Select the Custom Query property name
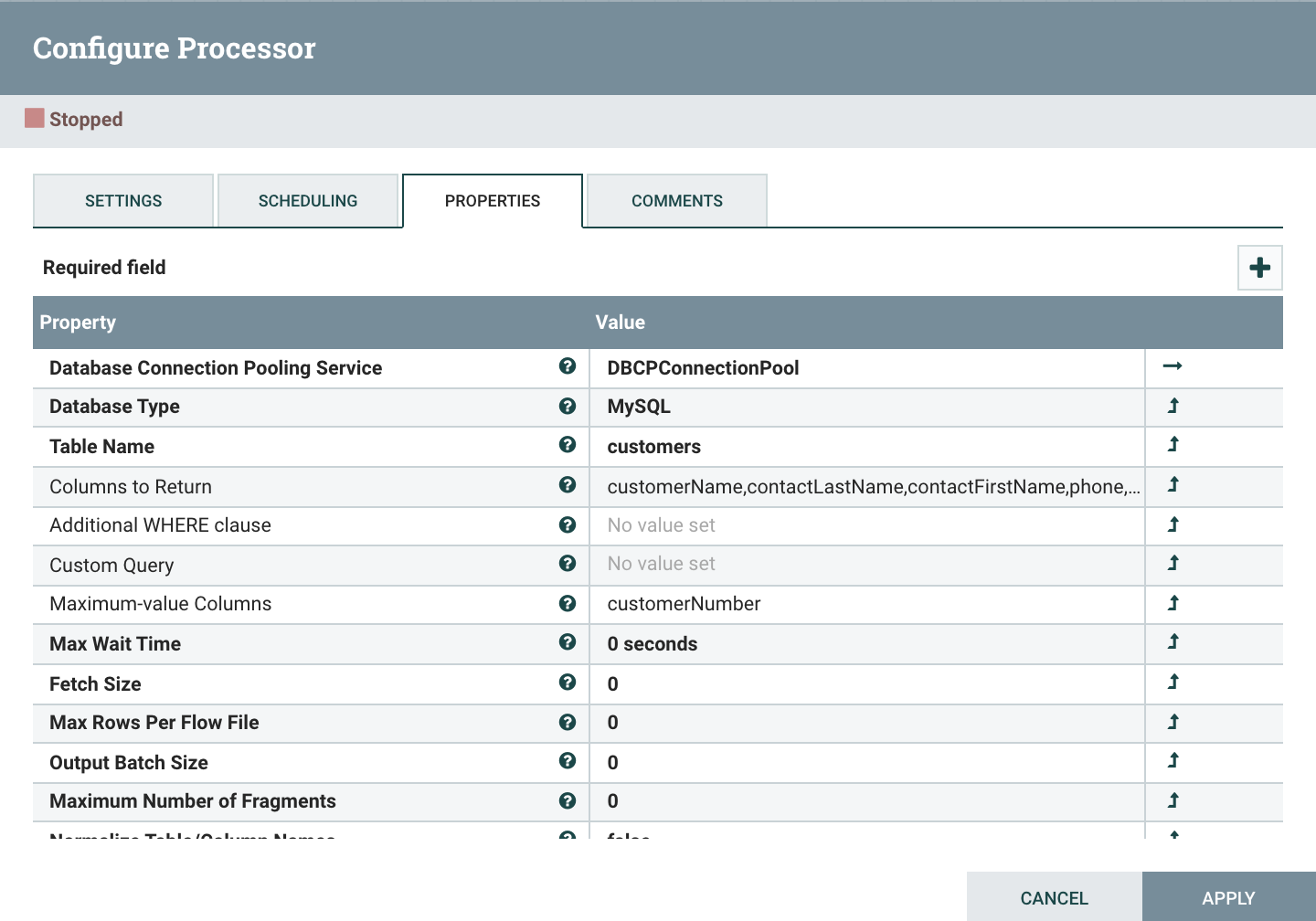1316x921 pixels. coord(111,566)
